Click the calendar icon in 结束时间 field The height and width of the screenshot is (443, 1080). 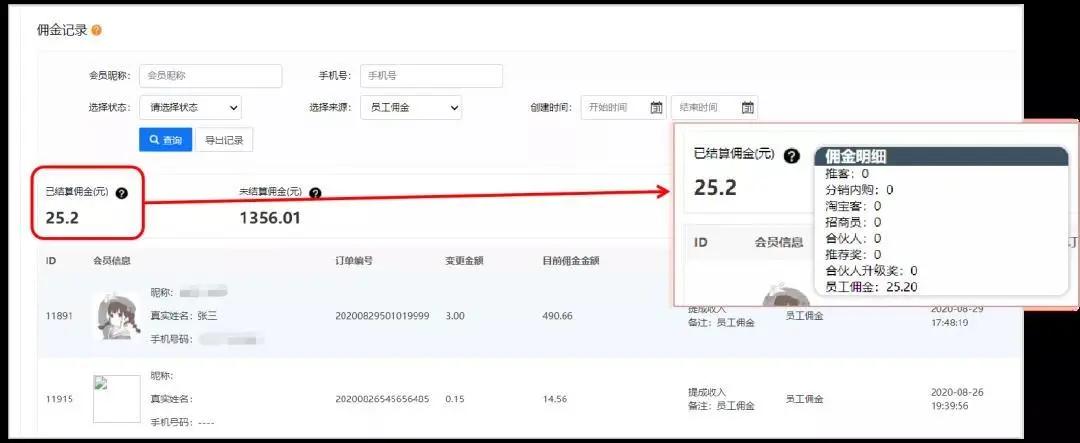pyautogui.click(x=747, y=107)
